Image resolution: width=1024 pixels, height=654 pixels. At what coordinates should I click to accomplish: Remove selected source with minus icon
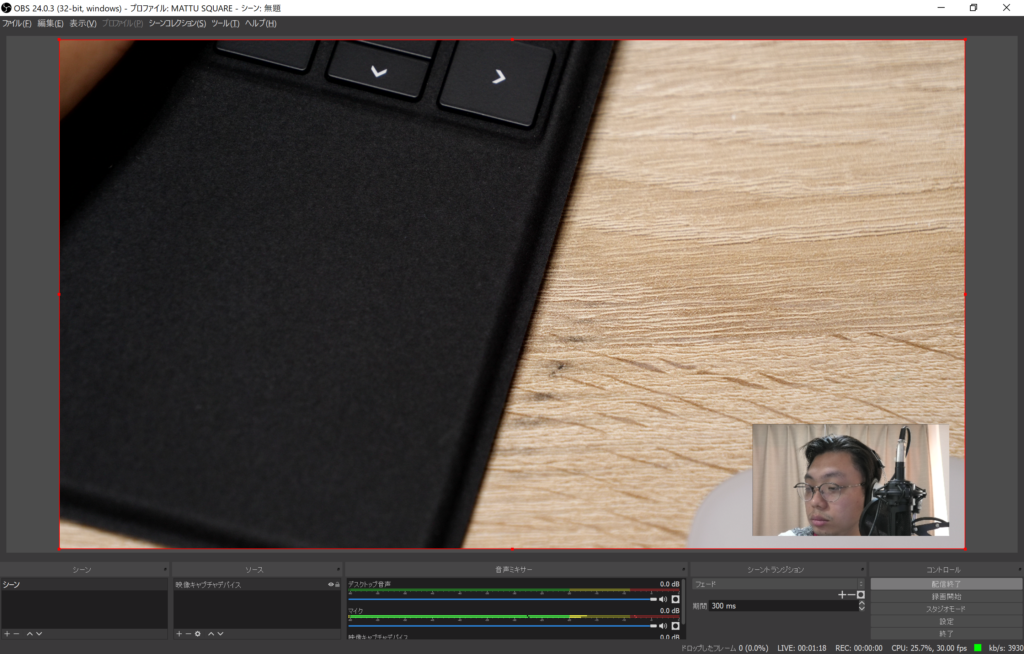188,634
